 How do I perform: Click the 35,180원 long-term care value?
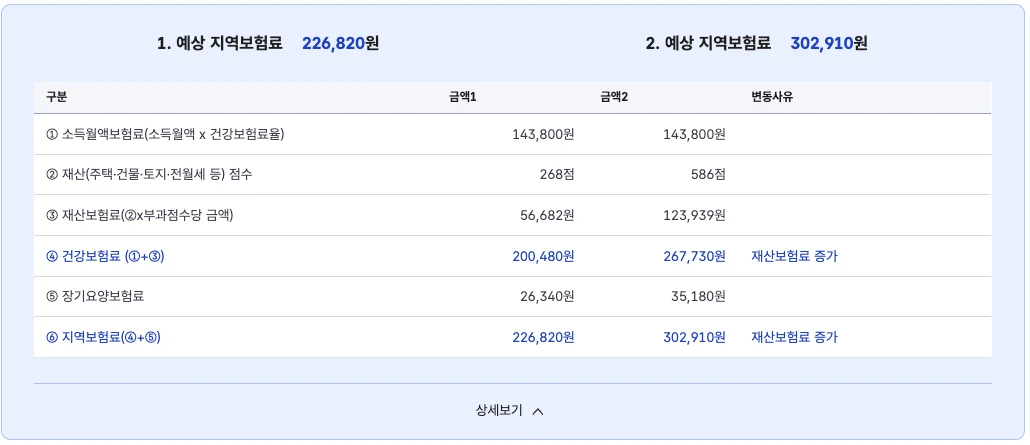(x=698, y=296)
